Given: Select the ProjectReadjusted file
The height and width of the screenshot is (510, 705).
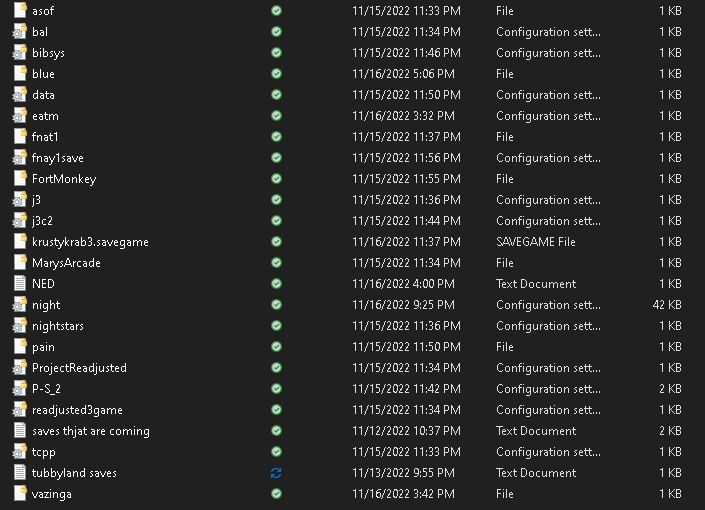Looking at the screenshot, I should click(x=79, y=367).
